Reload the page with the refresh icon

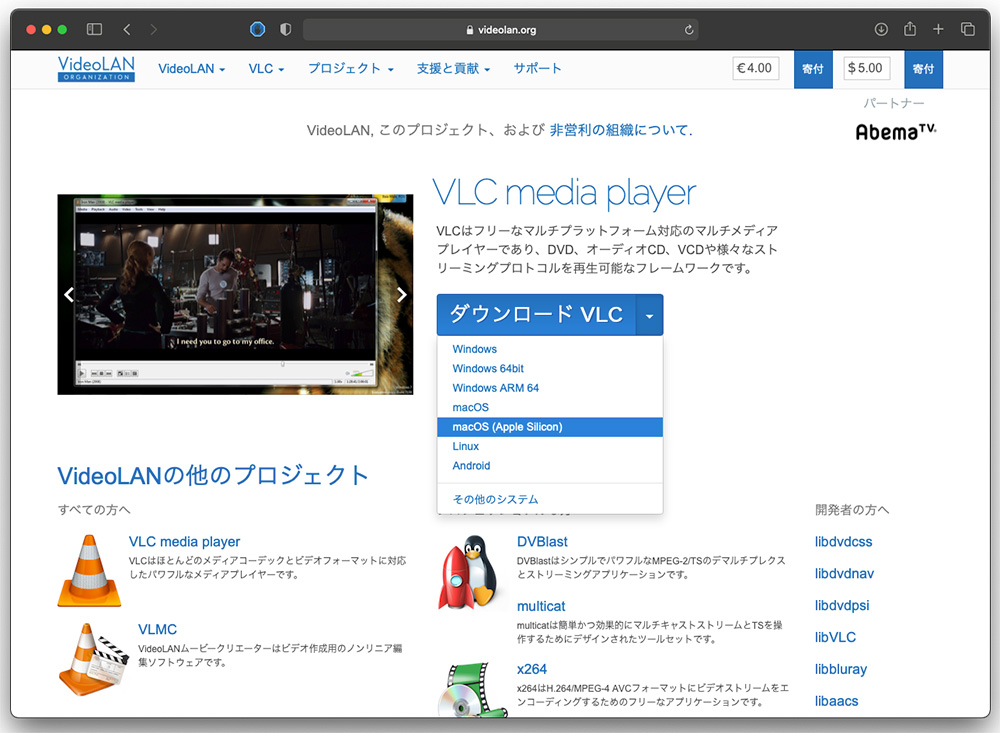pyautogui.click(x=689, y=30)
